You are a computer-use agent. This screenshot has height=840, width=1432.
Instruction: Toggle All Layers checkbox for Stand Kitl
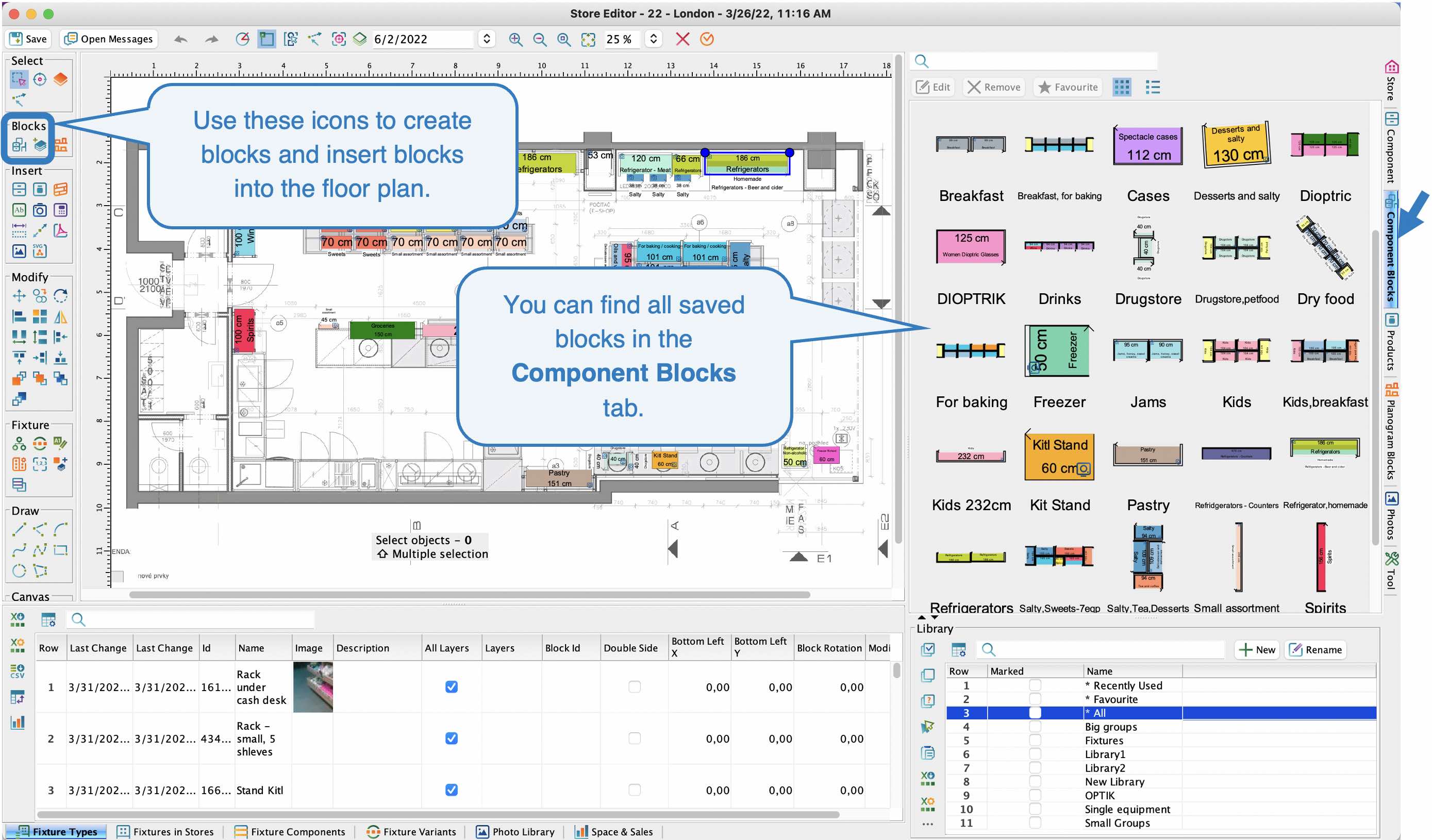point(451,790)
